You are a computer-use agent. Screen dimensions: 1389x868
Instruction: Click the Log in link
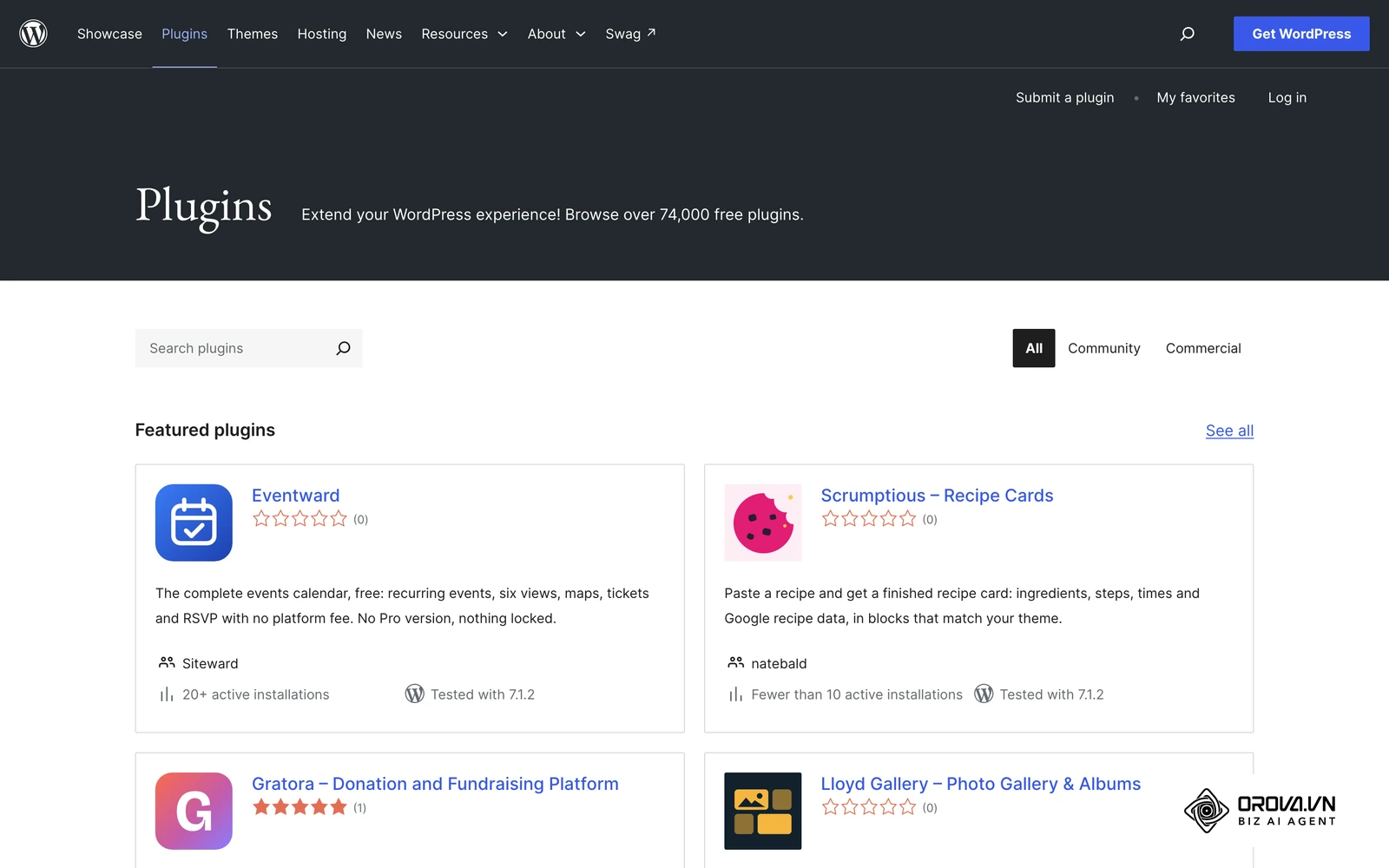click(x=1287, y=97)
